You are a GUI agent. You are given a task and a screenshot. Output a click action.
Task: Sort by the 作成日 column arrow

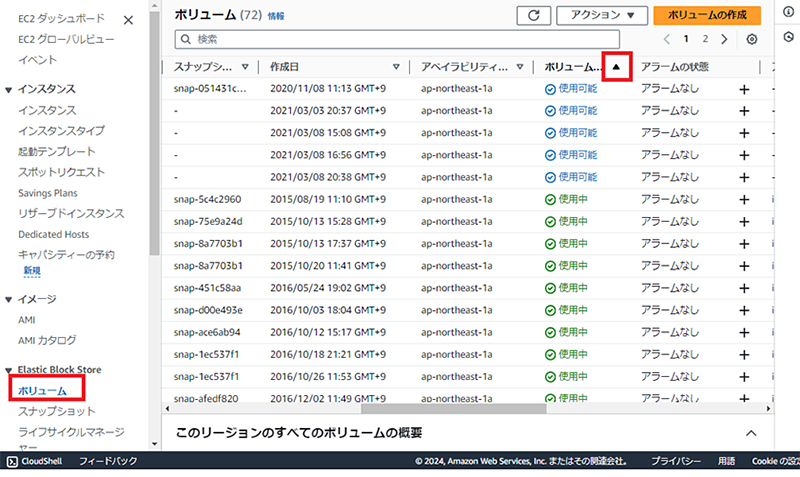click(x=396, y=67)
